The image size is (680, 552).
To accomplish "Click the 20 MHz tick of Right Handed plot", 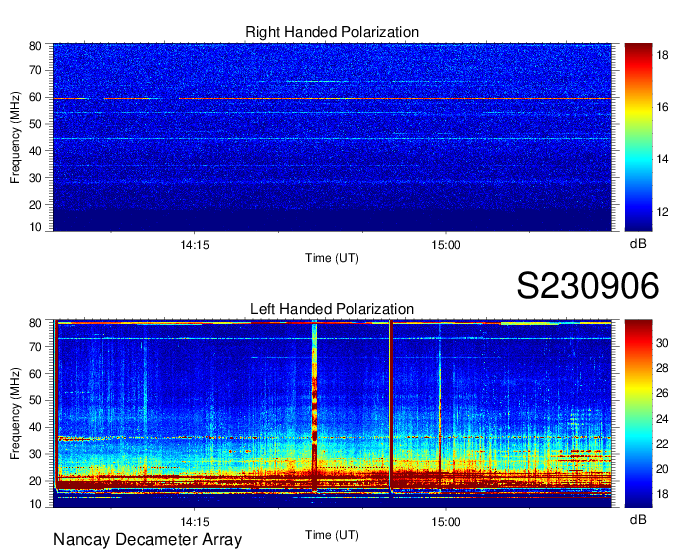I will point(35,205).
